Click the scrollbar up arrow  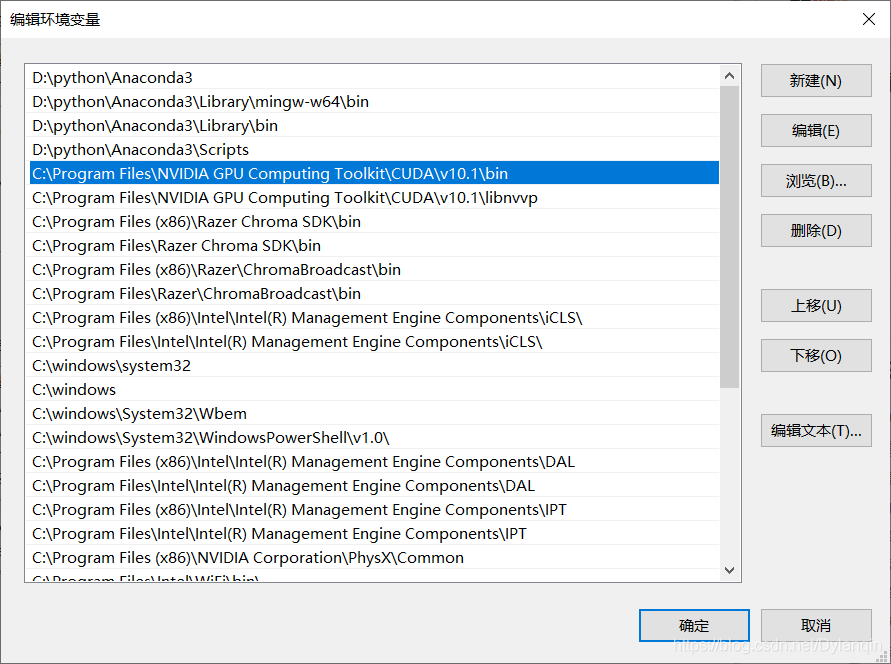(x=730, y=76)
